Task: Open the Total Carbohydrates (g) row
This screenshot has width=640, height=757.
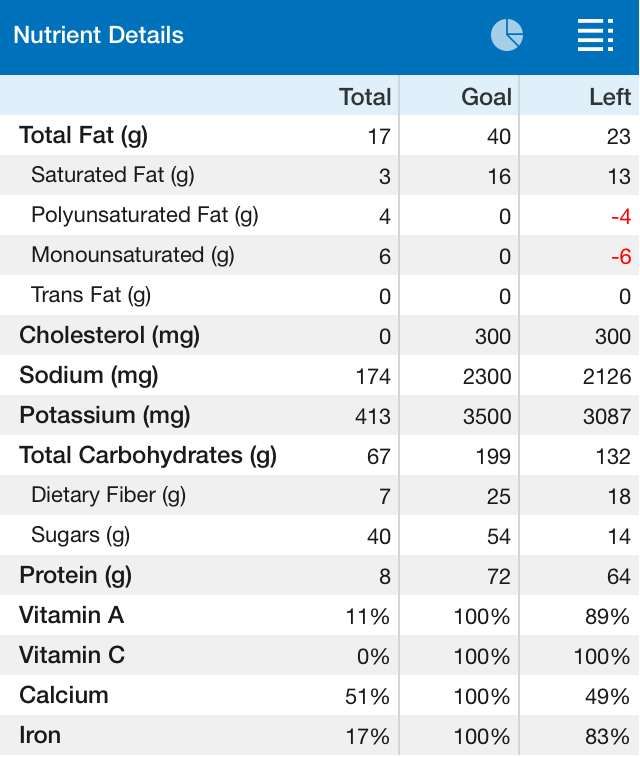Action: click(148, 455)
